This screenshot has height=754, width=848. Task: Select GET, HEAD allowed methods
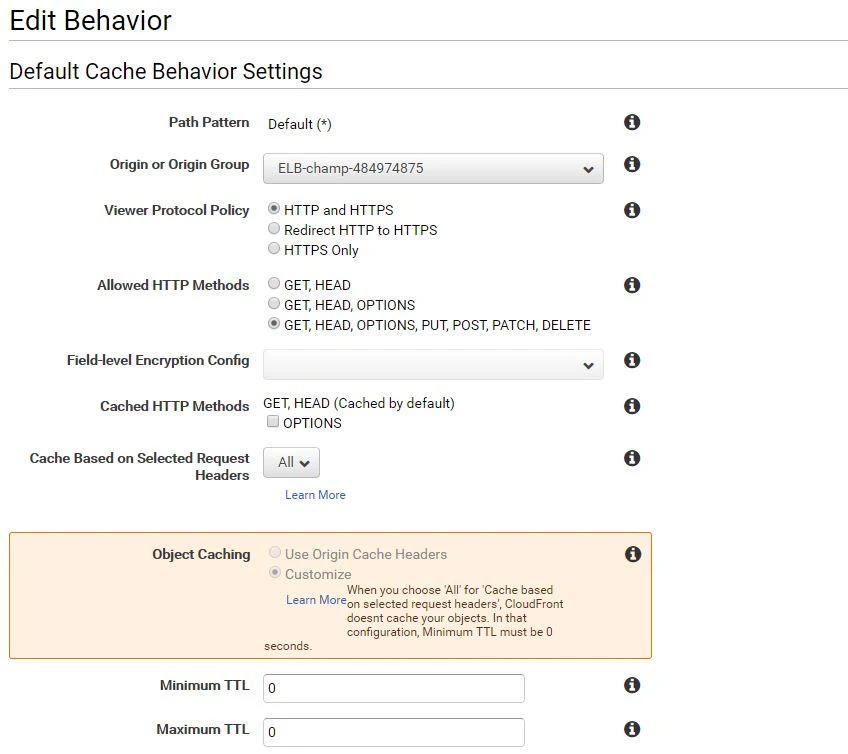(274, 283)
